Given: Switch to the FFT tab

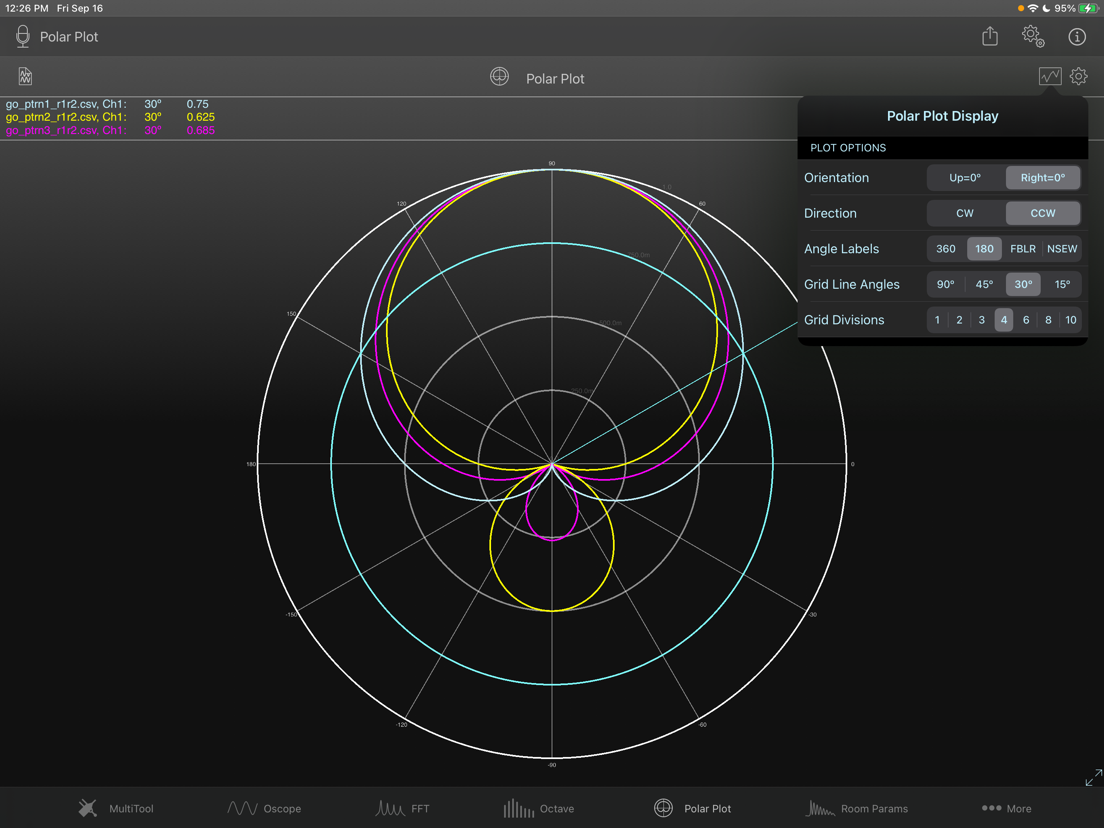Looking at the screenshot, I should coord(402,808).
